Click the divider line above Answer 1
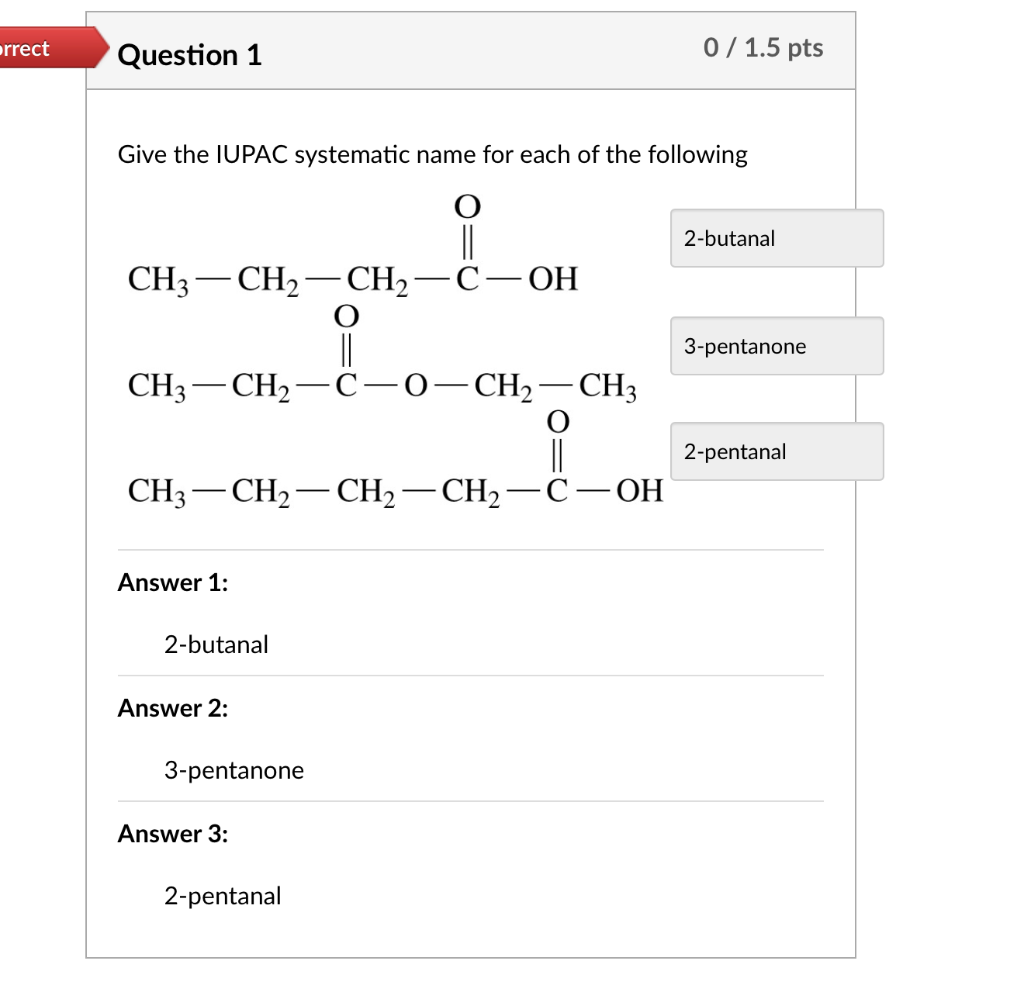 click(470, 548)
